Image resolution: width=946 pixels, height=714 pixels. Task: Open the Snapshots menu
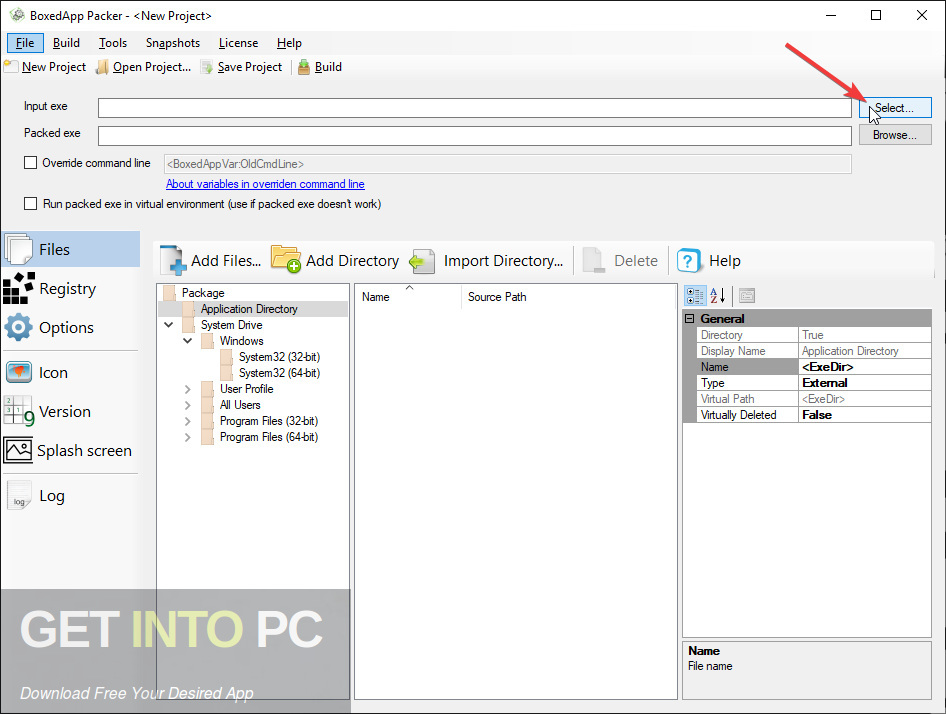tap(173, 43)
